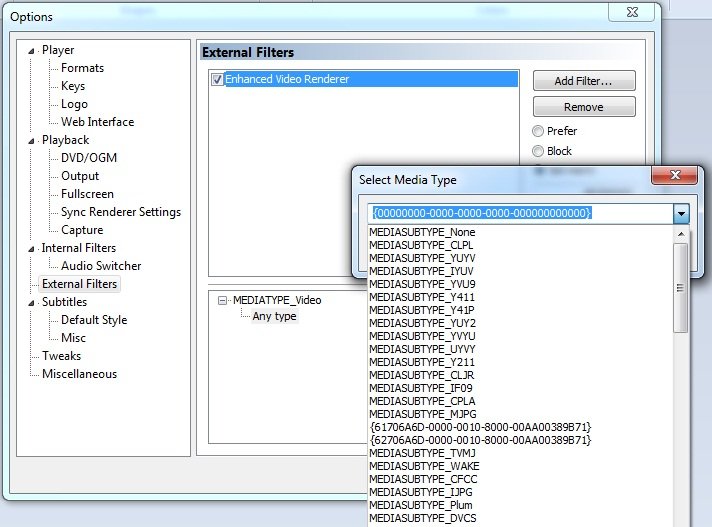The width and height of the screenshot is (712, 527).
Task: Click the dropdown list scrollbar thumb
Action: click(x=680, y=288)
